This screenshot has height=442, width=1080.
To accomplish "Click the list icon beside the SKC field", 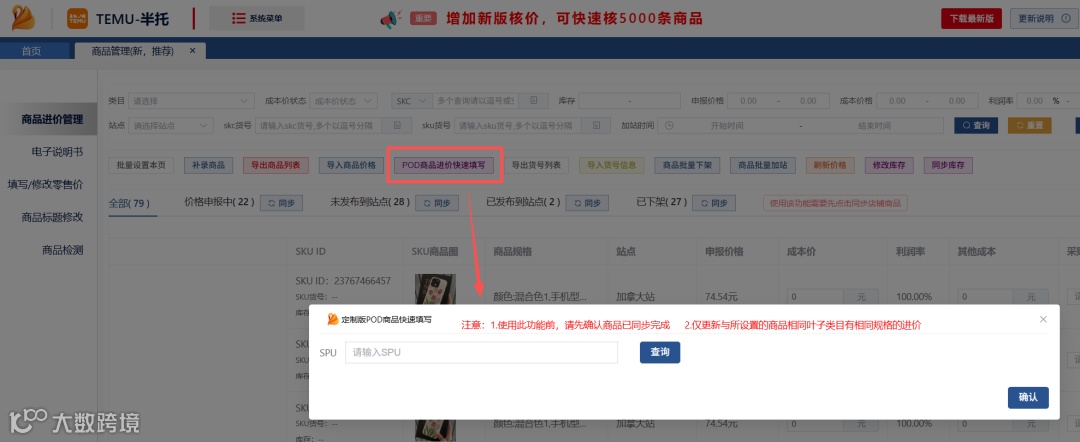I will (x=534, y=101).
